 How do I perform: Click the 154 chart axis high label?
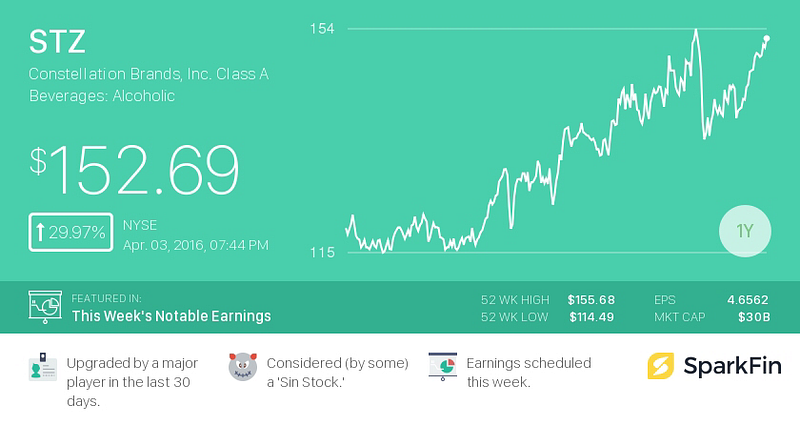[322, 29]
